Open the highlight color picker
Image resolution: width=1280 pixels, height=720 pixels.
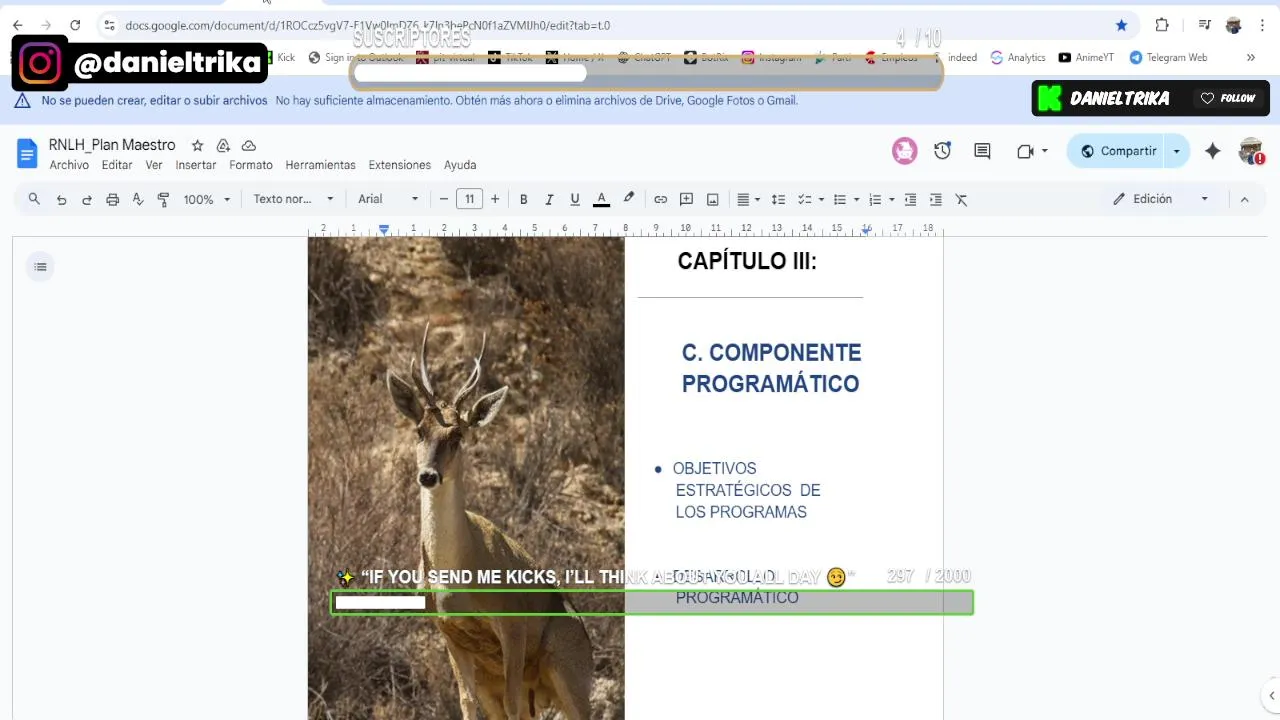click(x=629, y=199)
